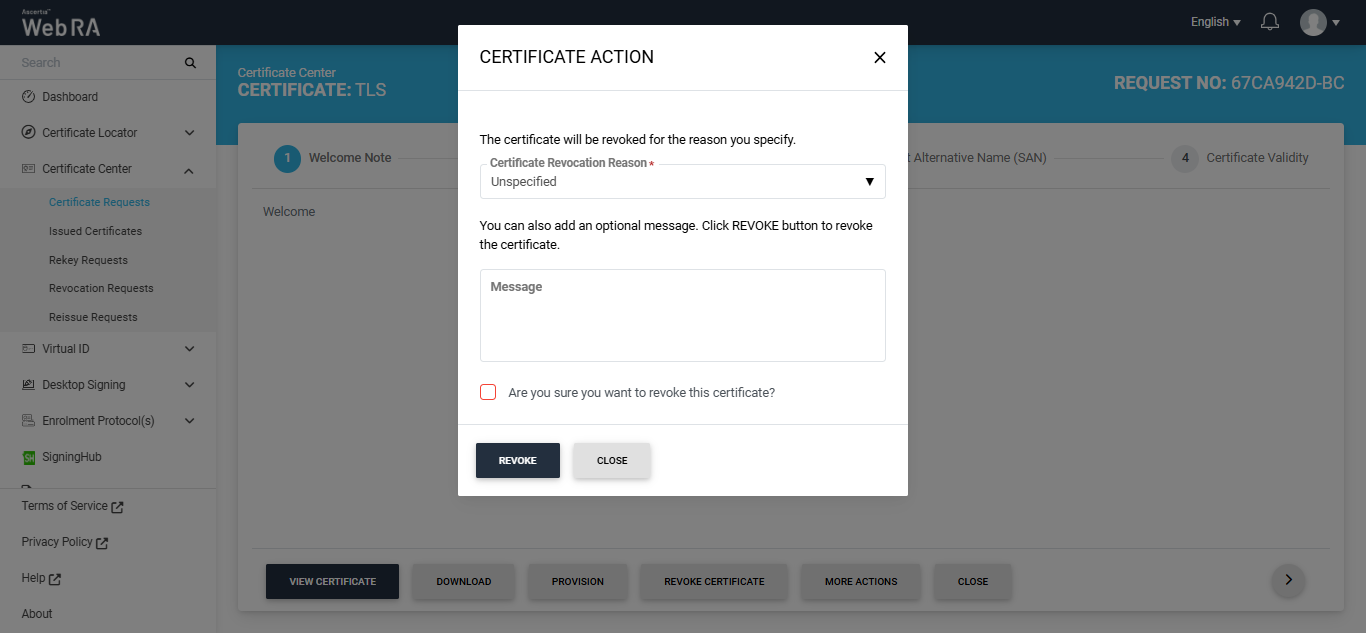Collapse the Certificate Center section
The image size is (1366, 633).
(x=189, y=170)
